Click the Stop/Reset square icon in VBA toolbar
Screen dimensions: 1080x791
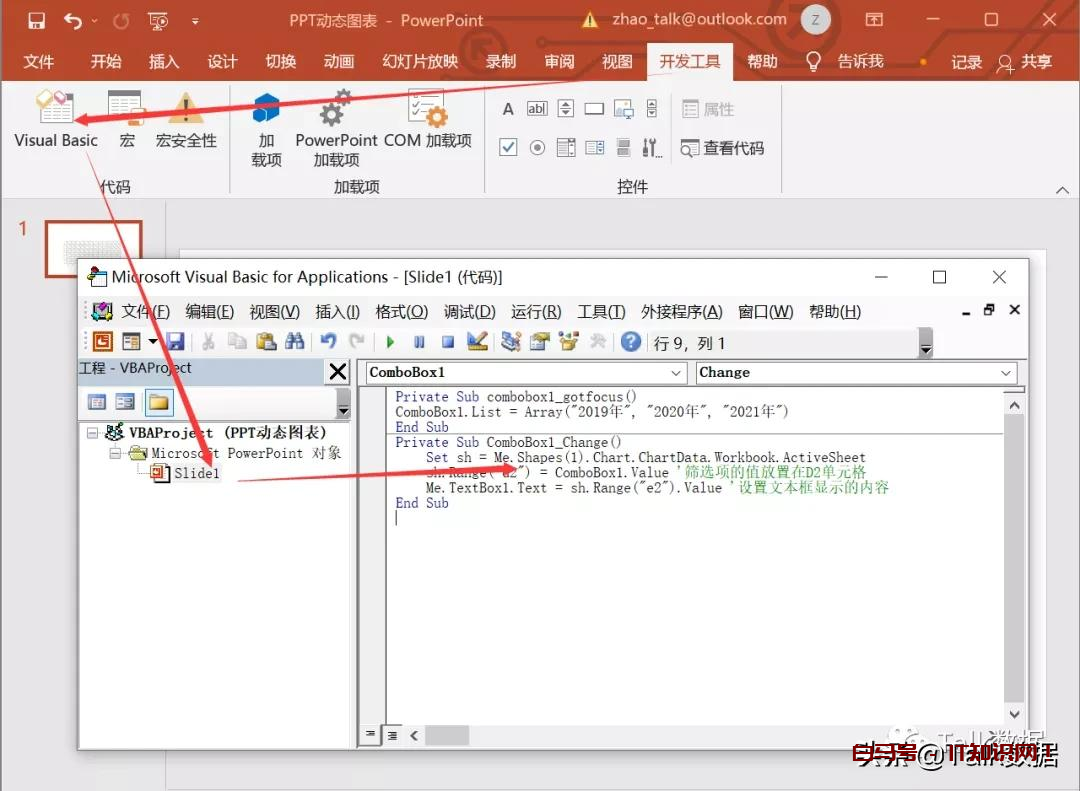tap(448, 342)
